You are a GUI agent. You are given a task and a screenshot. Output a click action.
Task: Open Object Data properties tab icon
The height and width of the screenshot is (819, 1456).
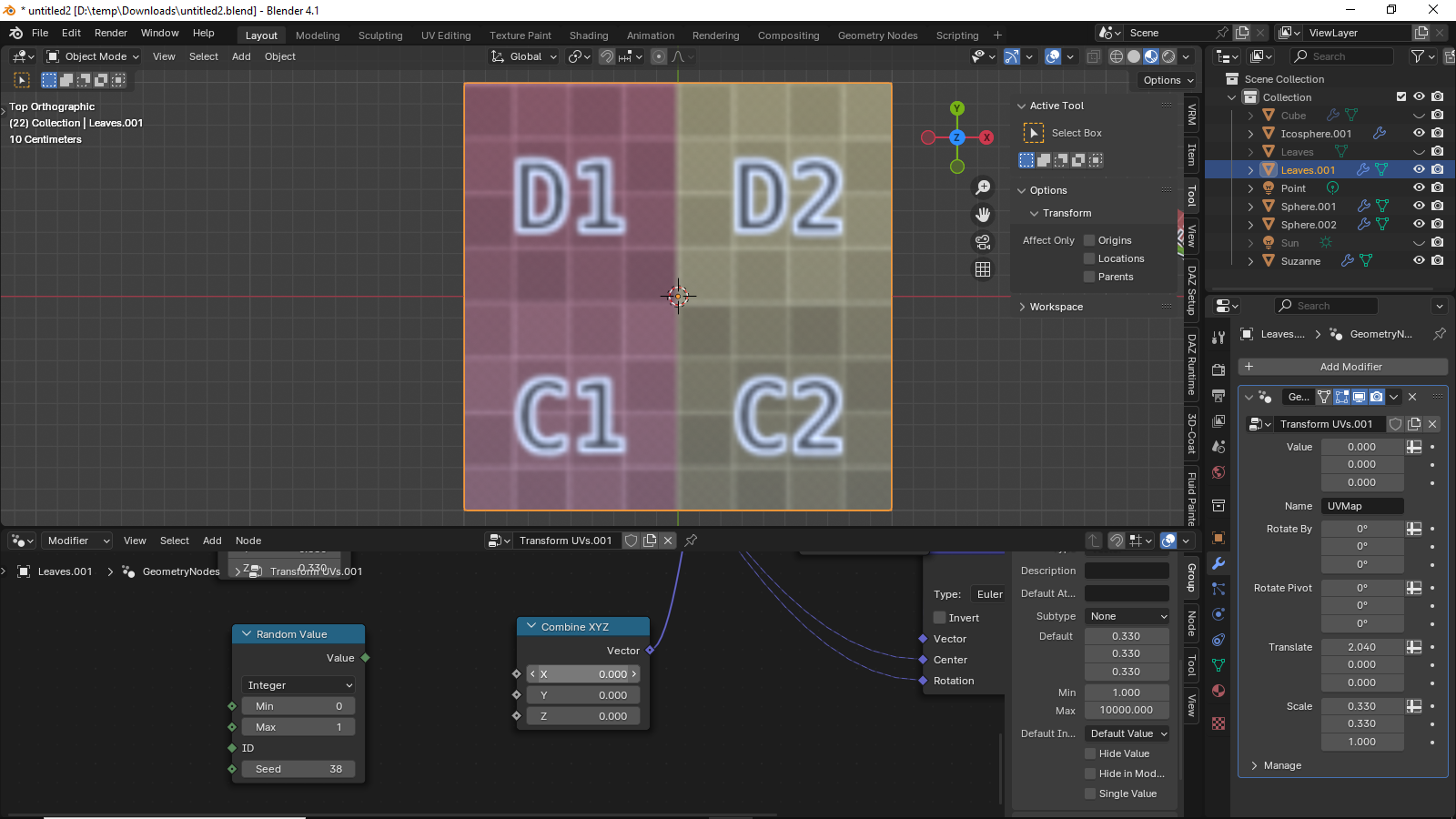pyautogui.click(x=1218, y=665)
